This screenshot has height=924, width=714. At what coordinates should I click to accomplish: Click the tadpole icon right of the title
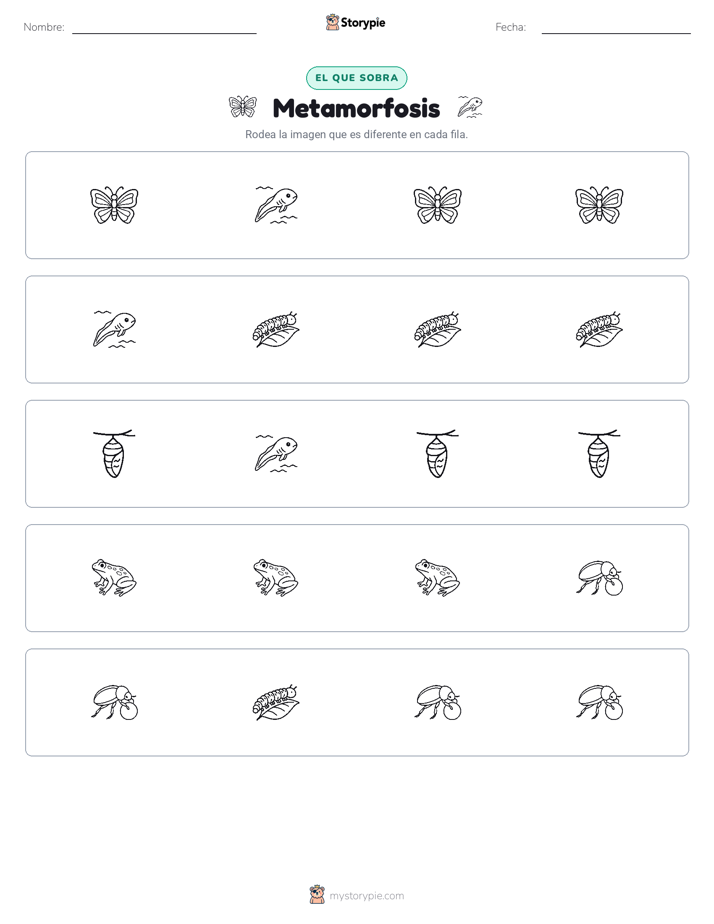point(470,107)
